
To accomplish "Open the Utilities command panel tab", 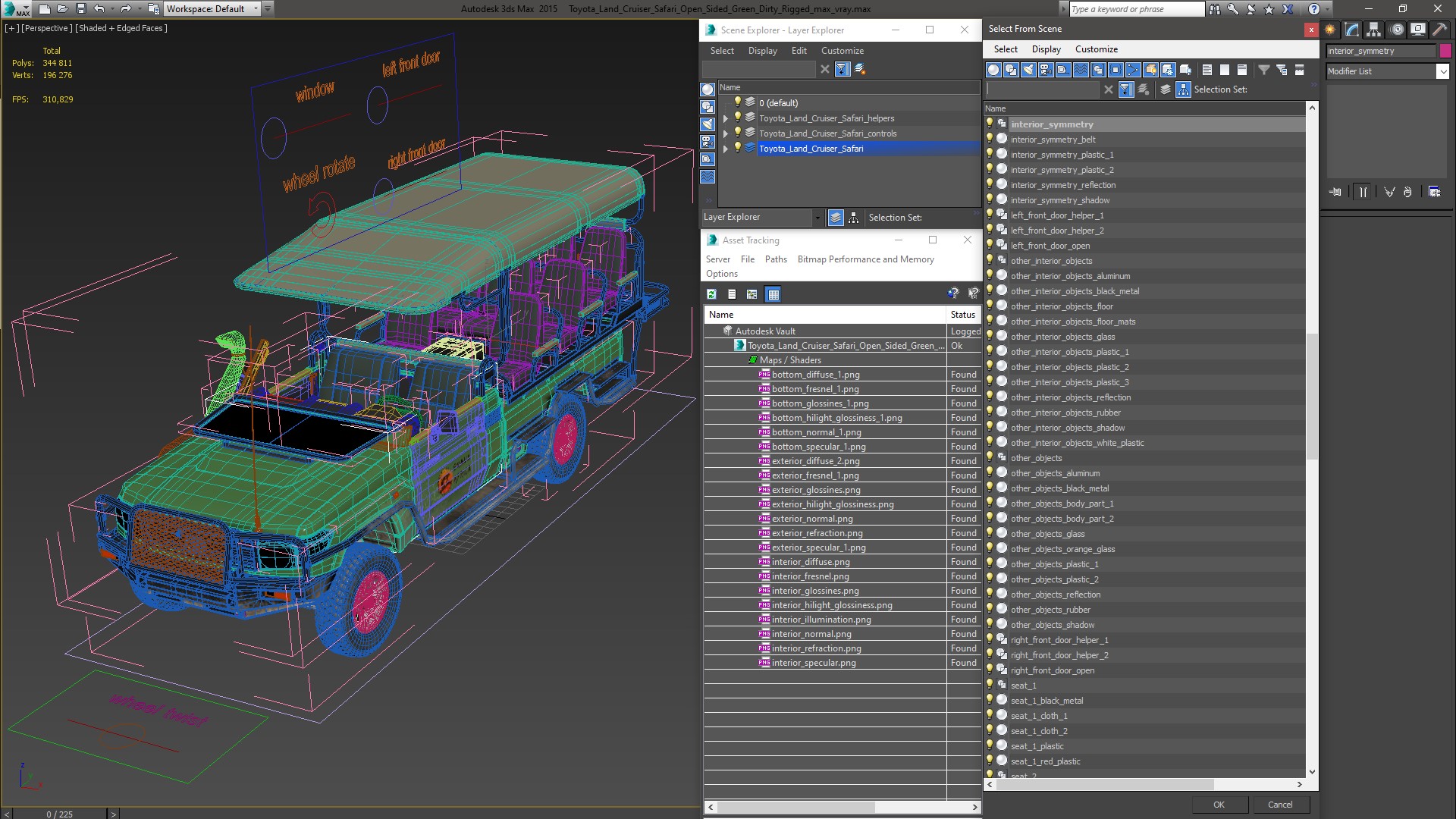I will [1439, 30].
